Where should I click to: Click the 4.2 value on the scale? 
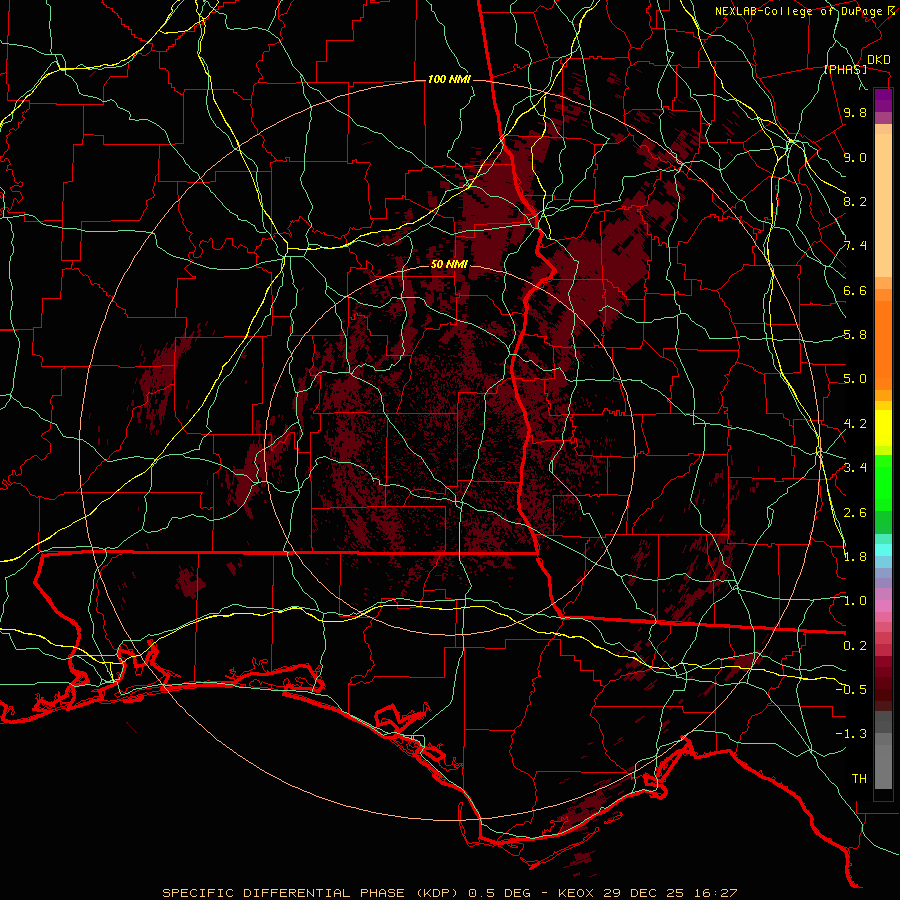[855, 424]
